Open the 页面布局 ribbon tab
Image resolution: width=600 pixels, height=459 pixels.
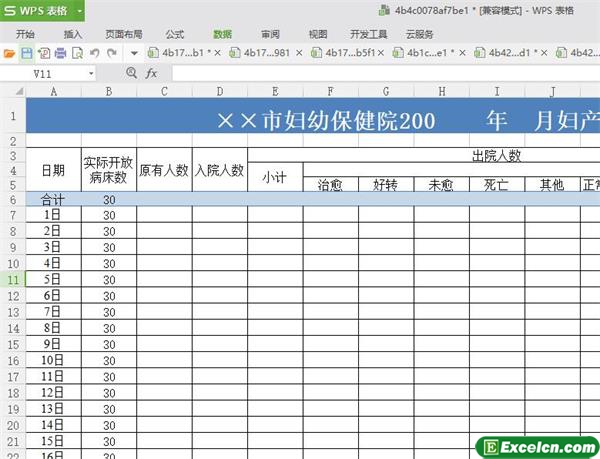tap(124, 34)
